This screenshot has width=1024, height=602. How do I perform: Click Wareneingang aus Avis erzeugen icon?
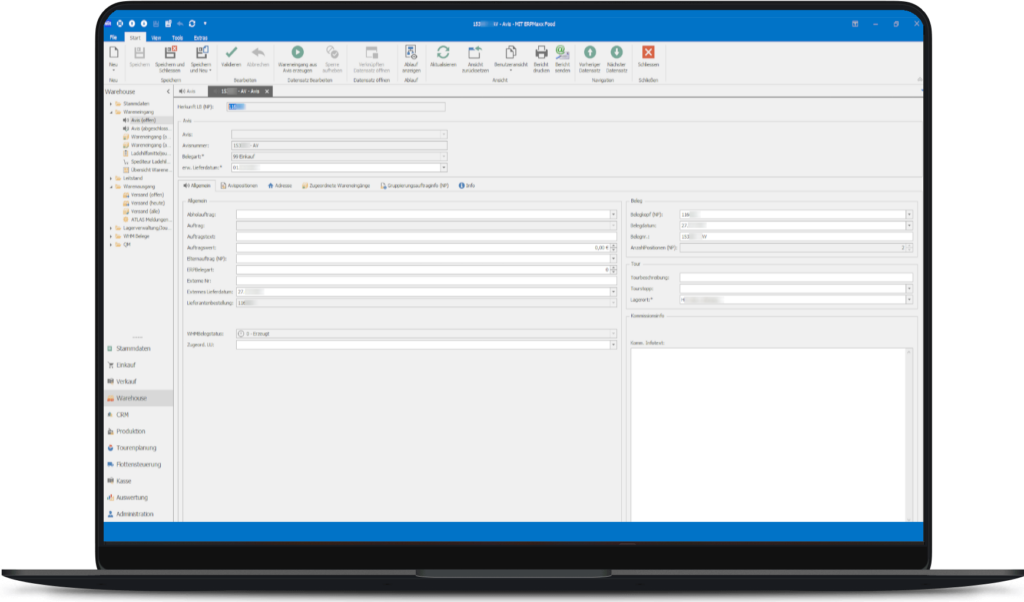pyautogui.click(x=297, y=52)
